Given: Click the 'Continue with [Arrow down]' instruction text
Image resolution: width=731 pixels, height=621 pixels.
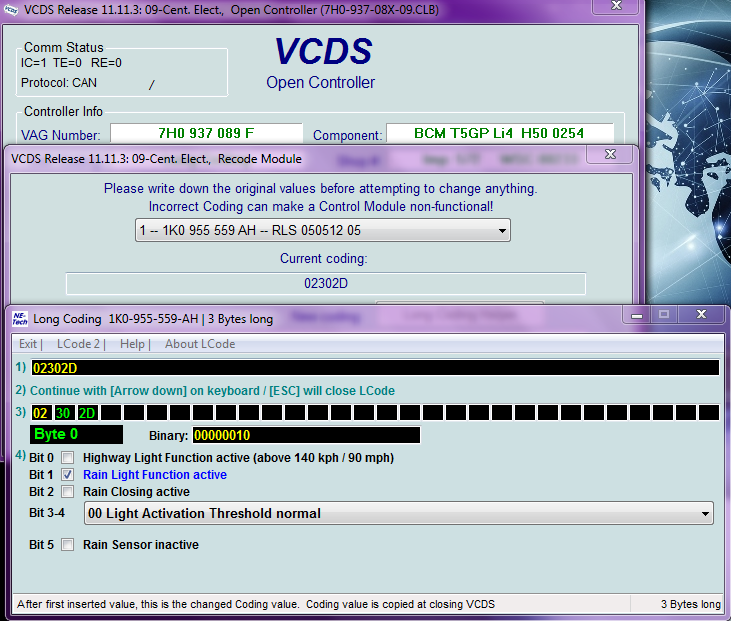Looking at the screenshot, I should pyautogui.click(x=212, y=391).
